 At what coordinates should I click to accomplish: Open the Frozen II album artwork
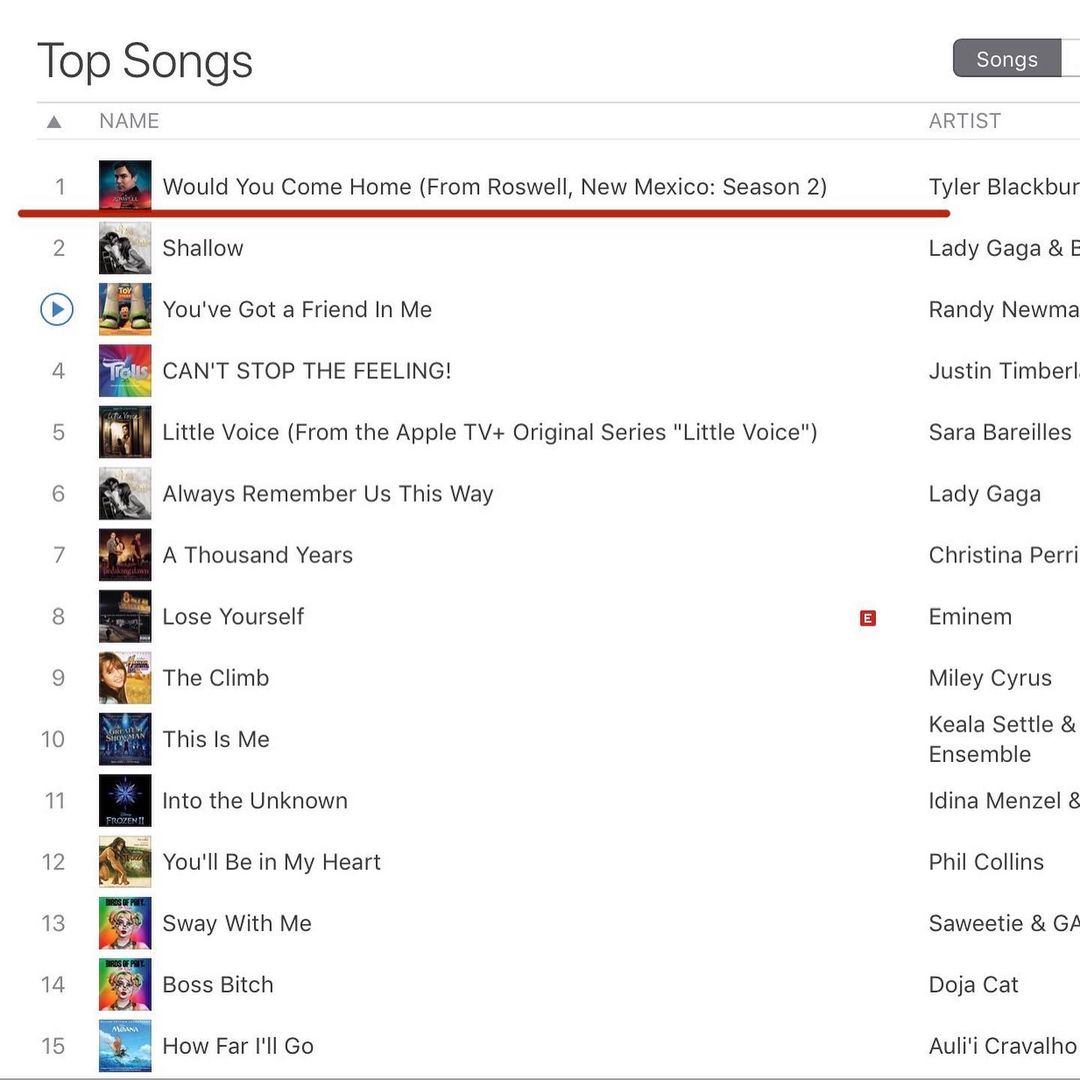[x=125, y=801]
